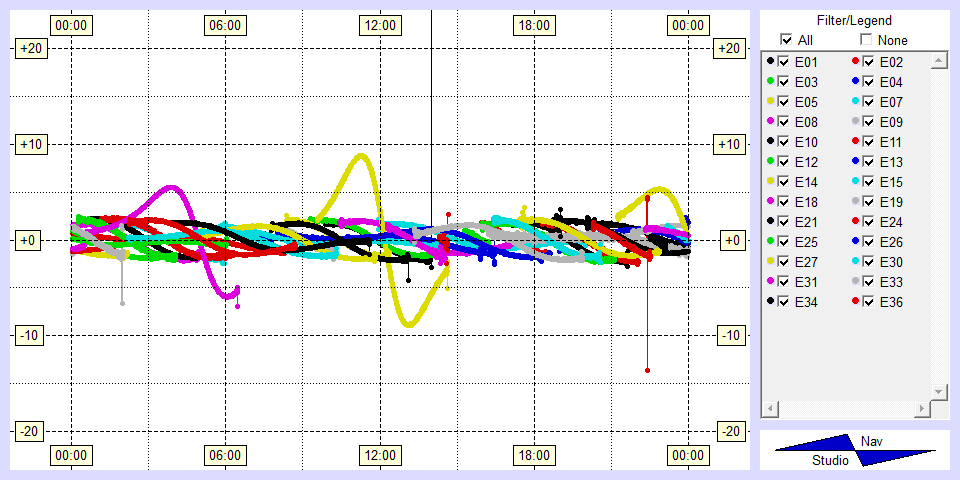The height and width of the screenshot is (480, 960).
Task: Click the cyan color dot beside E07
Action: coord(855,102)
